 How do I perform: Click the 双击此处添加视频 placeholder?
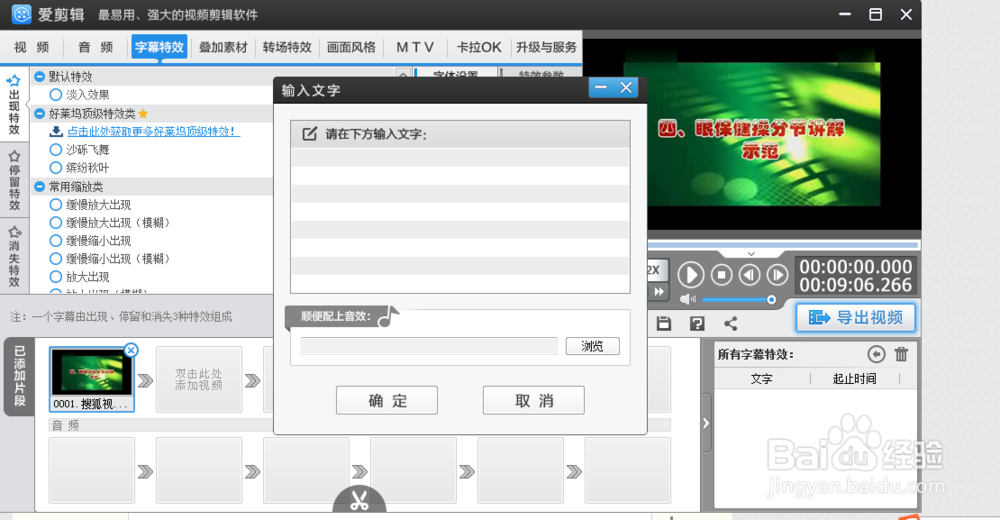199,379
